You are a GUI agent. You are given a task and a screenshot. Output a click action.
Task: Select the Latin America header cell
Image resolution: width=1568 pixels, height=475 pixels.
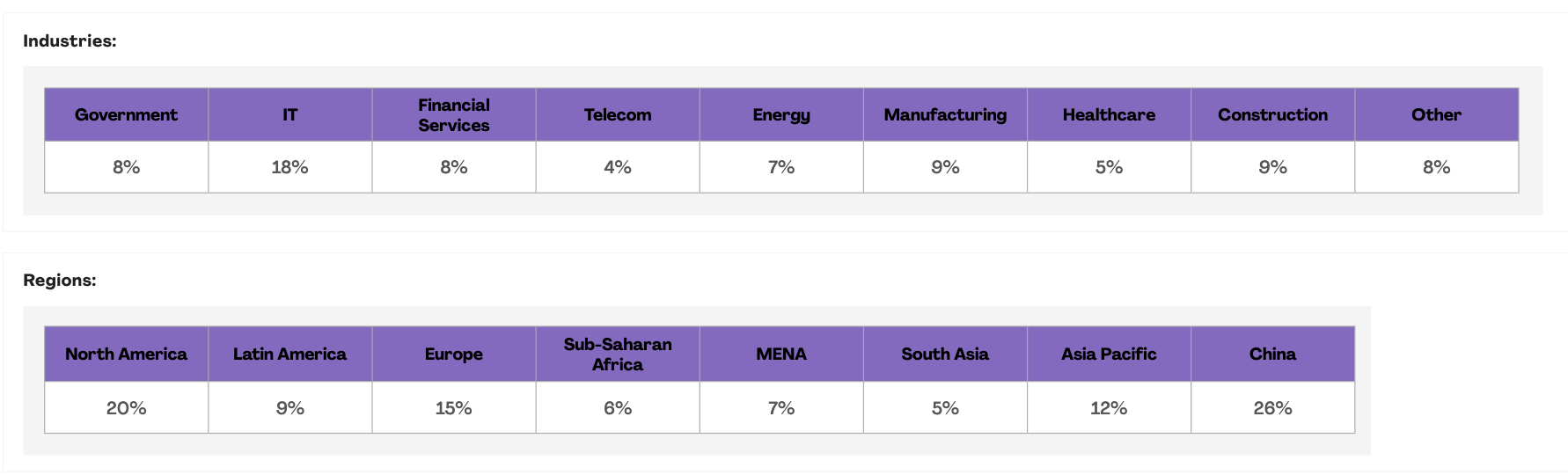pos(289,354)
